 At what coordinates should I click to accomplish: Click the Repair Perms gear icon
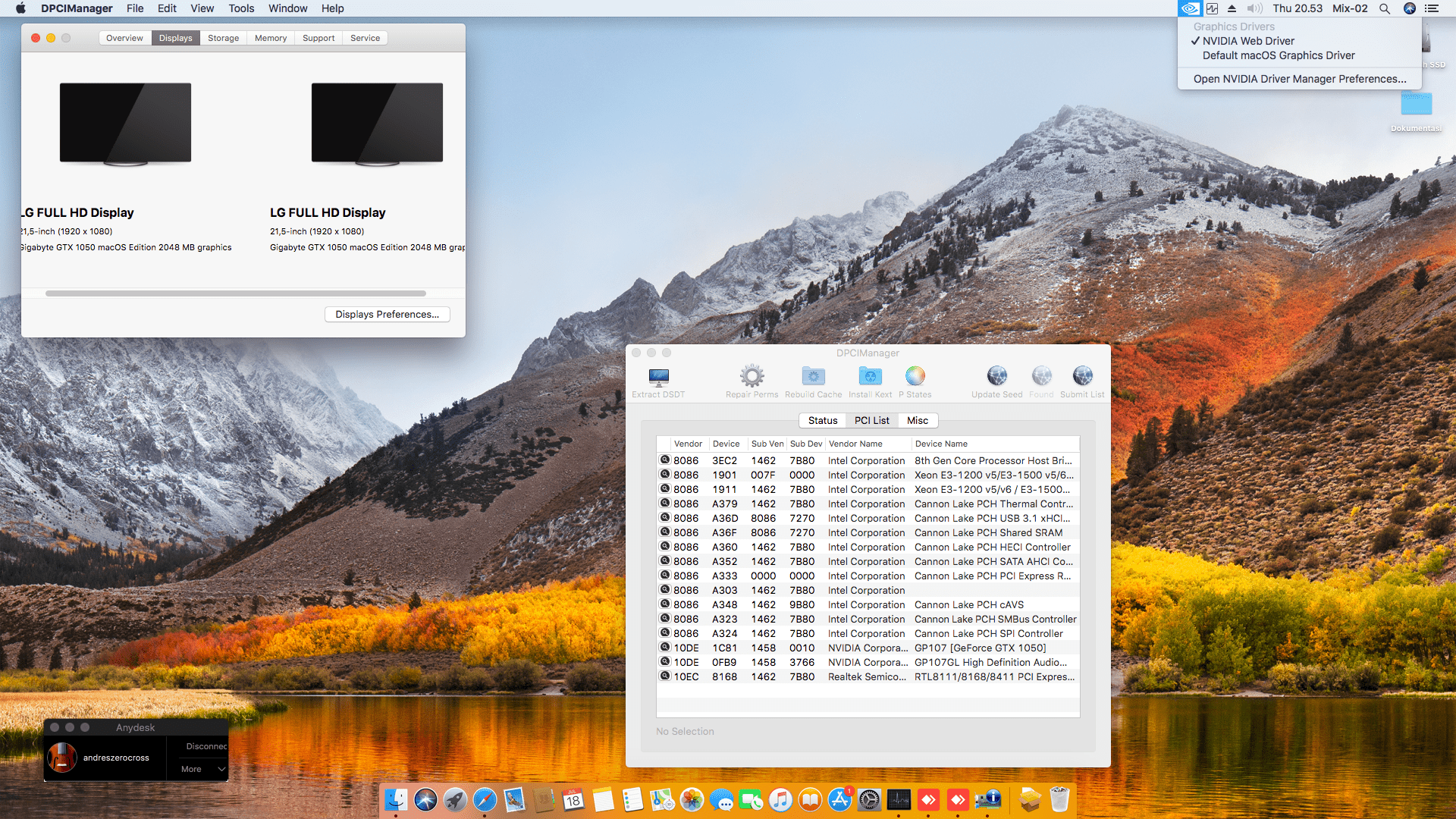(x=752, y=377)
